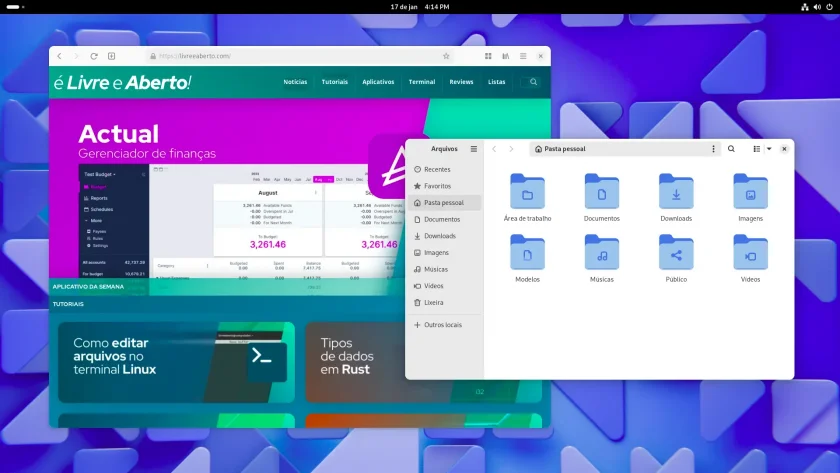The width and height of the screenshot is (840, 473).
Task: Open the Notícias site menu
Action: point(295,82)
